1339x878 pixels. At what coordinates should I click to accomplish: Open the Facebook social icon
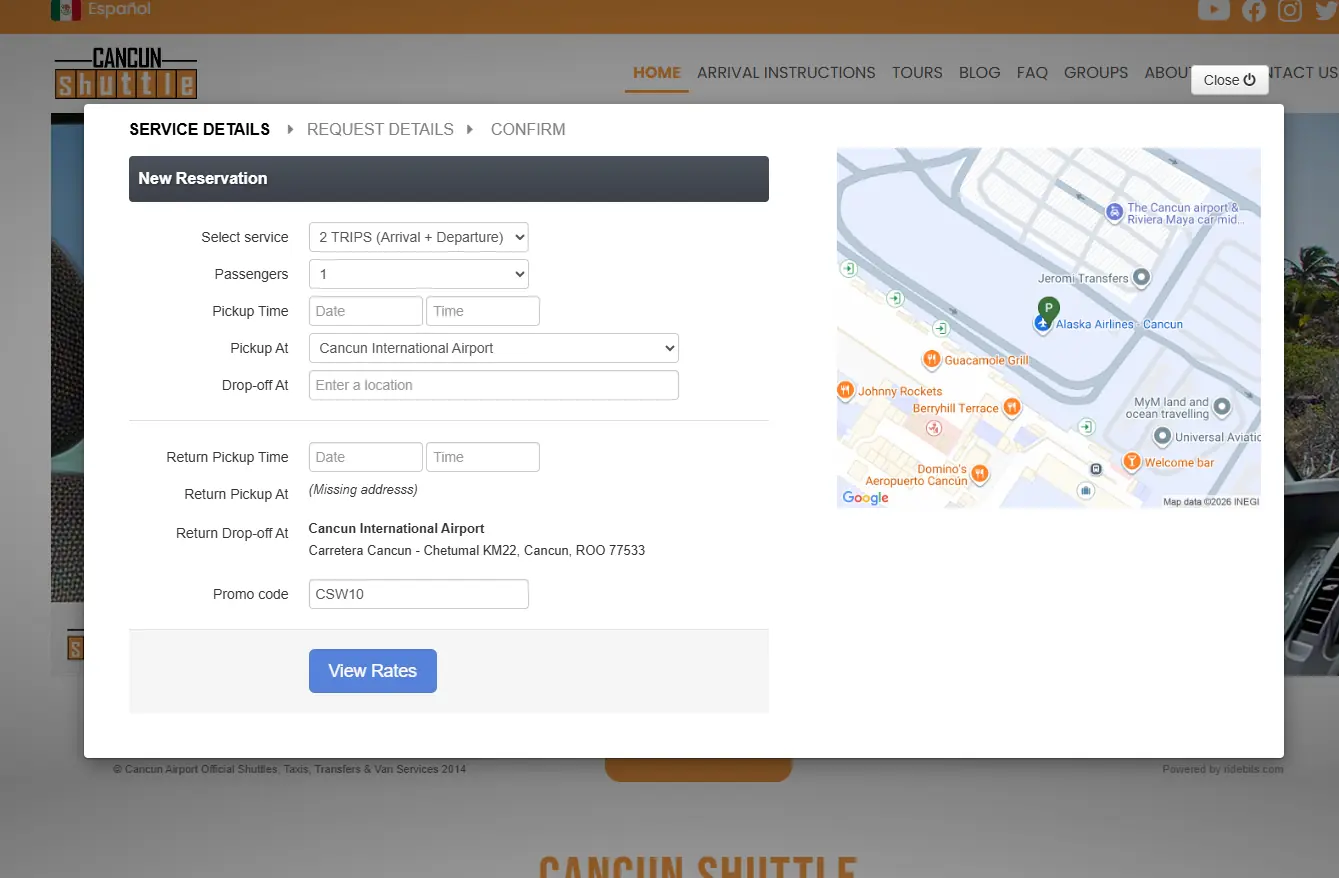pos(1253,10)
